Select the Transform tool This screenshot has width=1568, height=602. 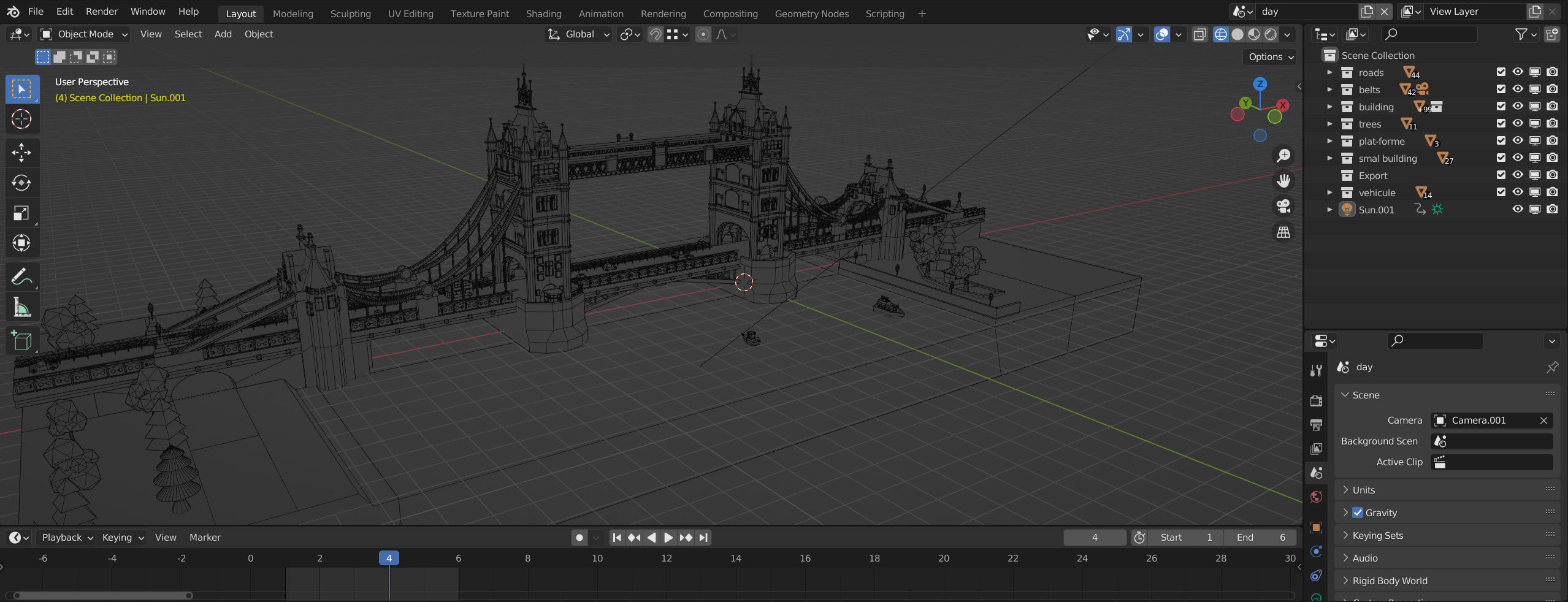pyautogui.click(x=22, y=243)
